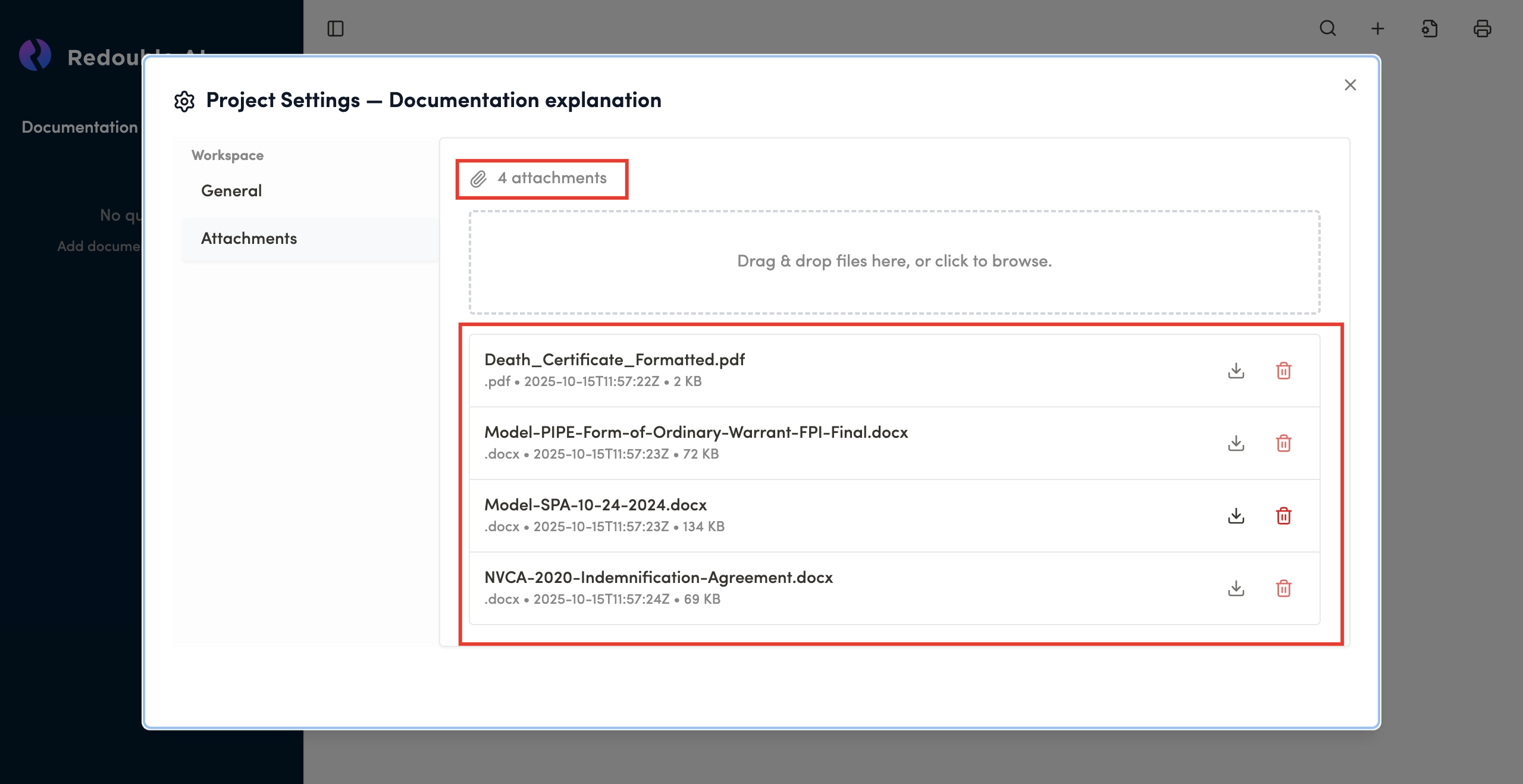Download NVCA-2020-Indemnification-Agreement.docx file
The width and height of the screenshot is (1523, 784).
pos(1236,588)
